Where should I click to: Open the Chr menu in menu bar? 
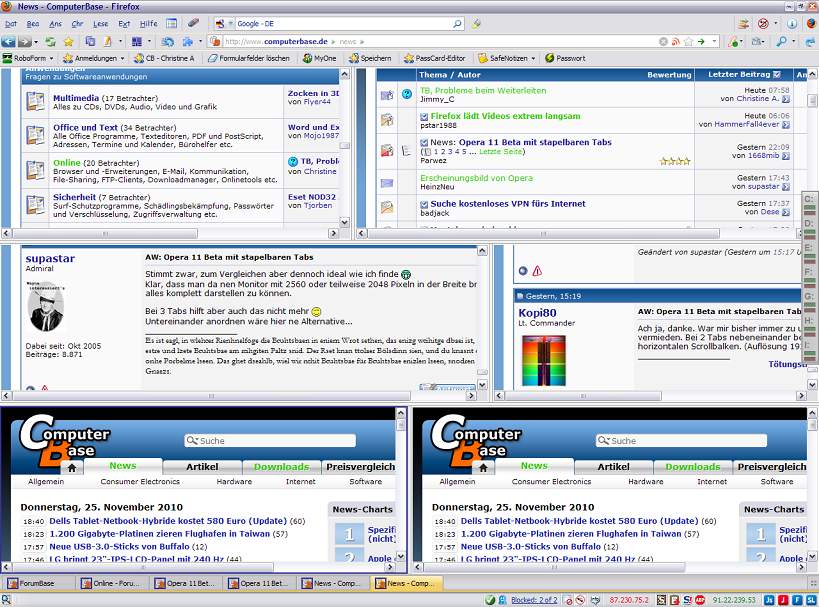(x=77, y=24)
